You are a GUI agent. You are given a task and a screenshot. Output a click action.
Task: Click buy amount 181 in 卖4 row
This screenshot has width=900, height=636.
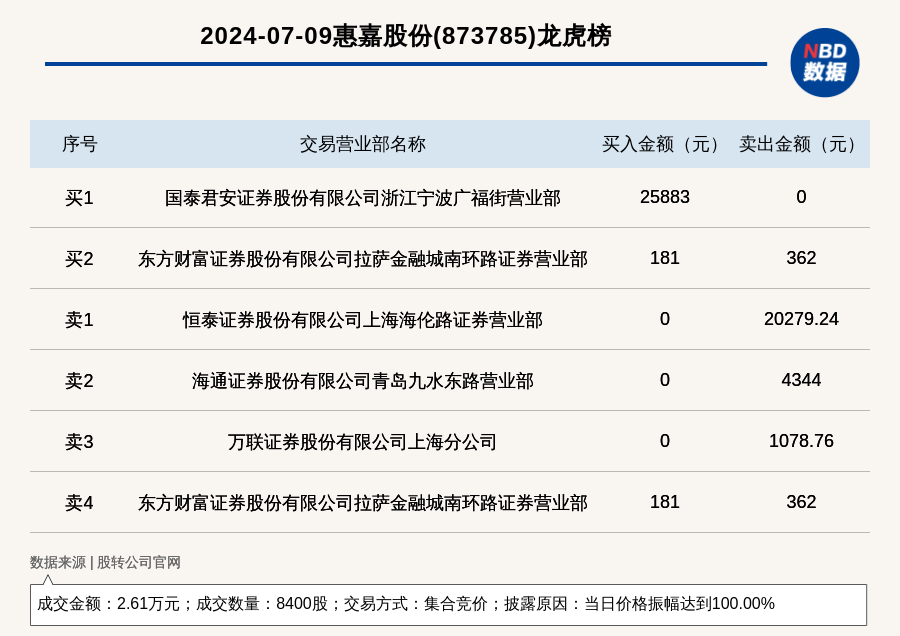pyautogui.click(x=665, y=502)
